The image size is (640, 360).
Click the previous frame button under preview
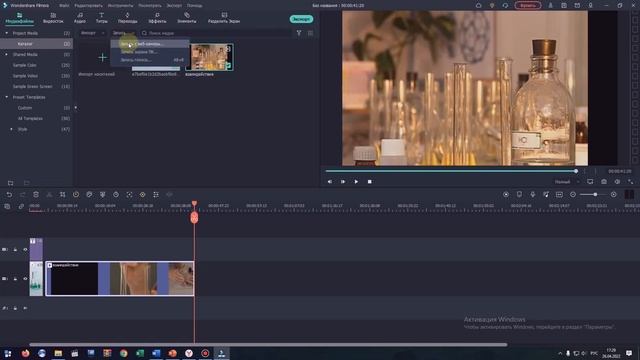(x=329, y=182)
